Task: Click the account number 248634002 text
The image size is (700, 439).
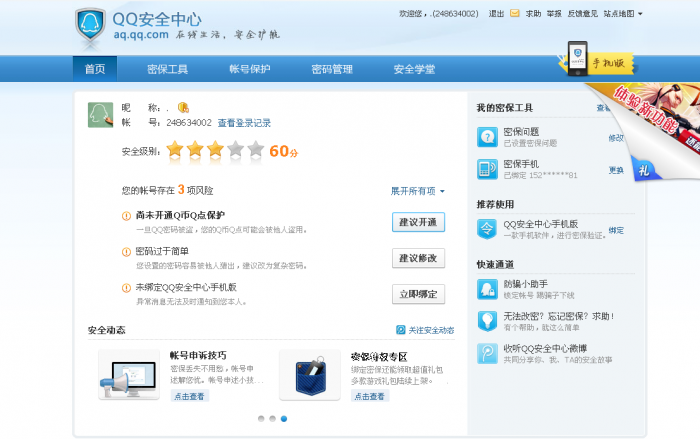Action: [x=189, y=123]
